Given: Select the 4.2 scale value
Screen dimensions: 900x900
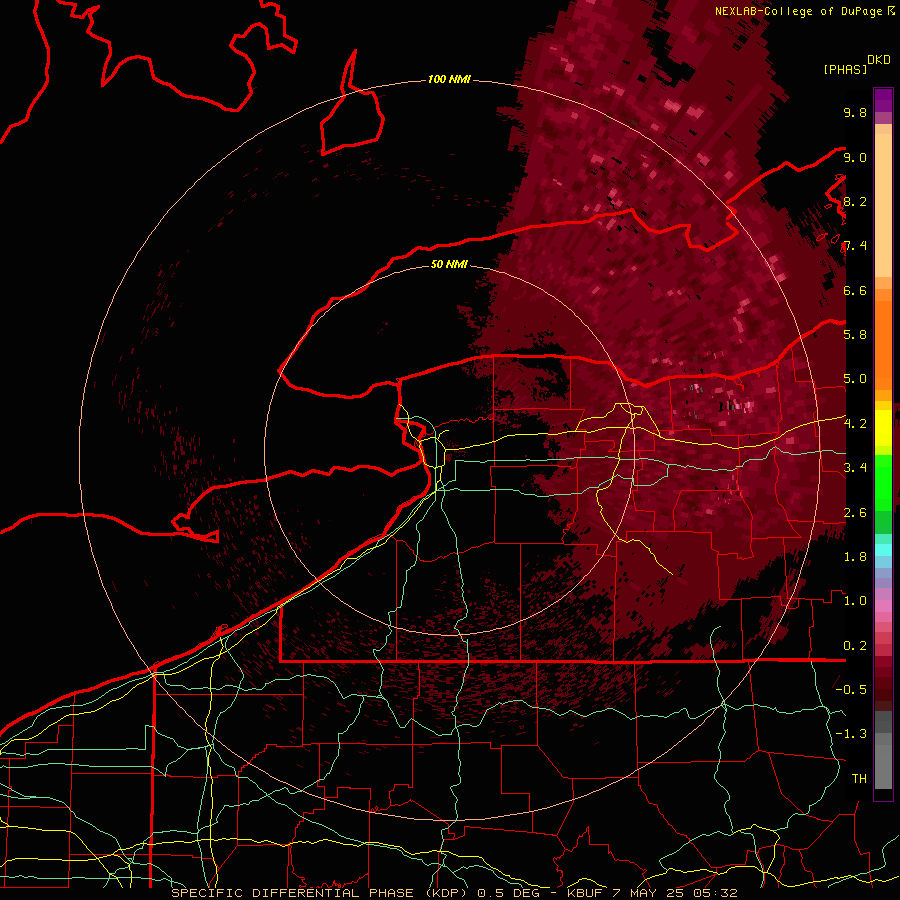Looking at the screenshot, I should coord(855,424).
